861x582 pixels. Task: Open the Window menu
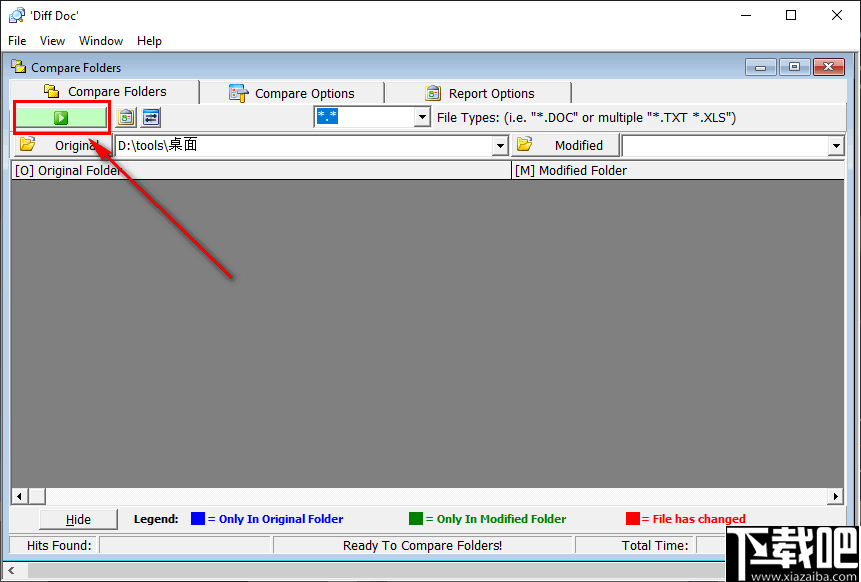[x=101, y=41]
